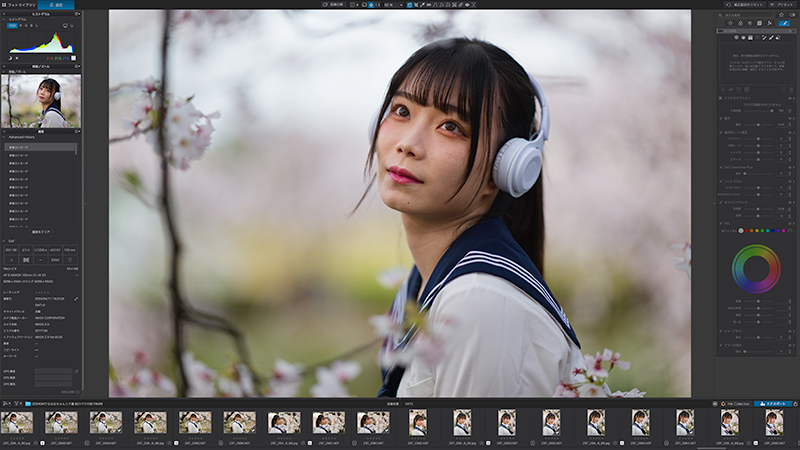Select the 設定 customize tab
Viewport: 800px width, 450px height.
tap(56, 5)
